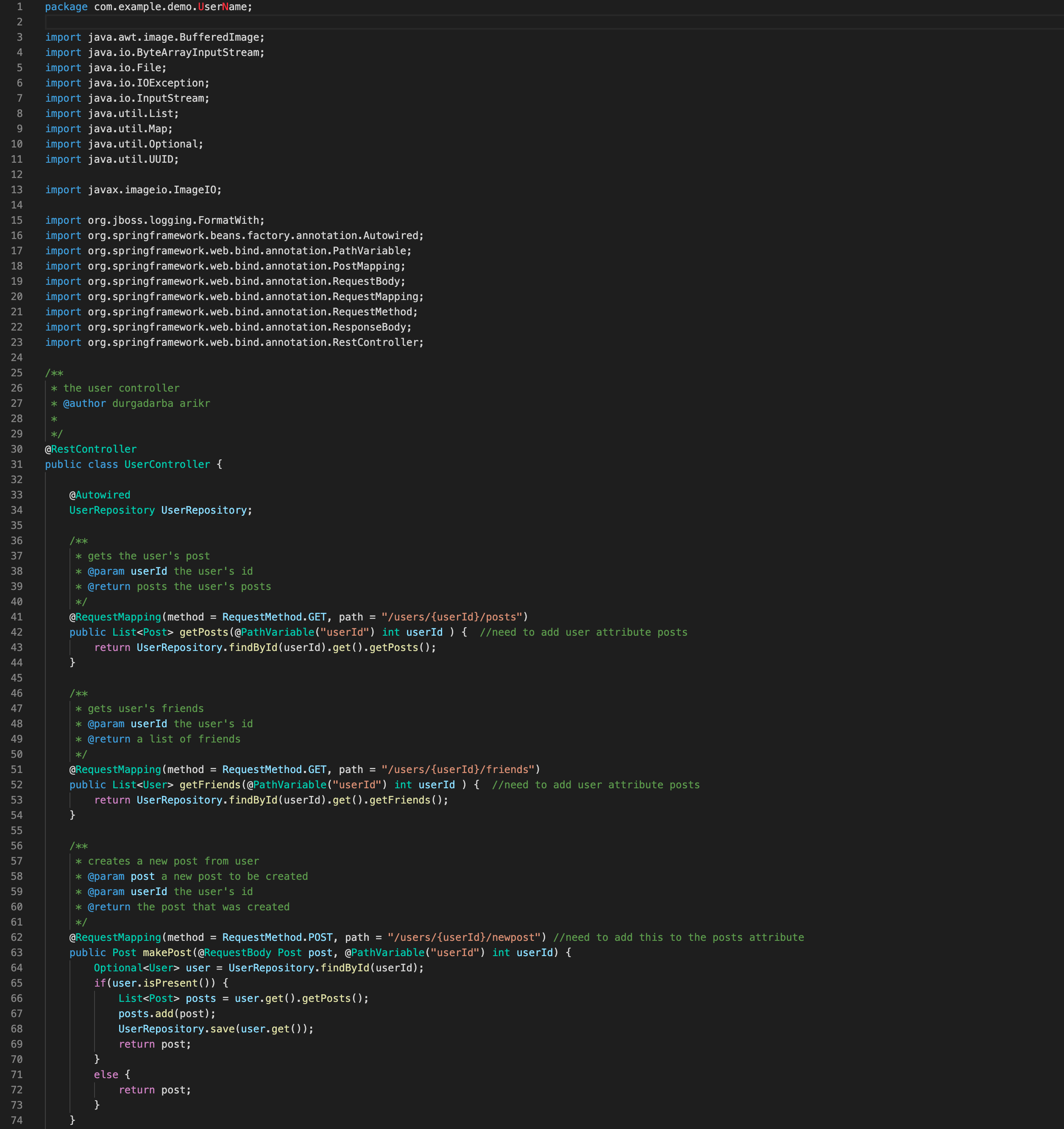Click 'return post;' on line 69
The height and width of the screenshot is (1129, 1064).
(155, 1045)
